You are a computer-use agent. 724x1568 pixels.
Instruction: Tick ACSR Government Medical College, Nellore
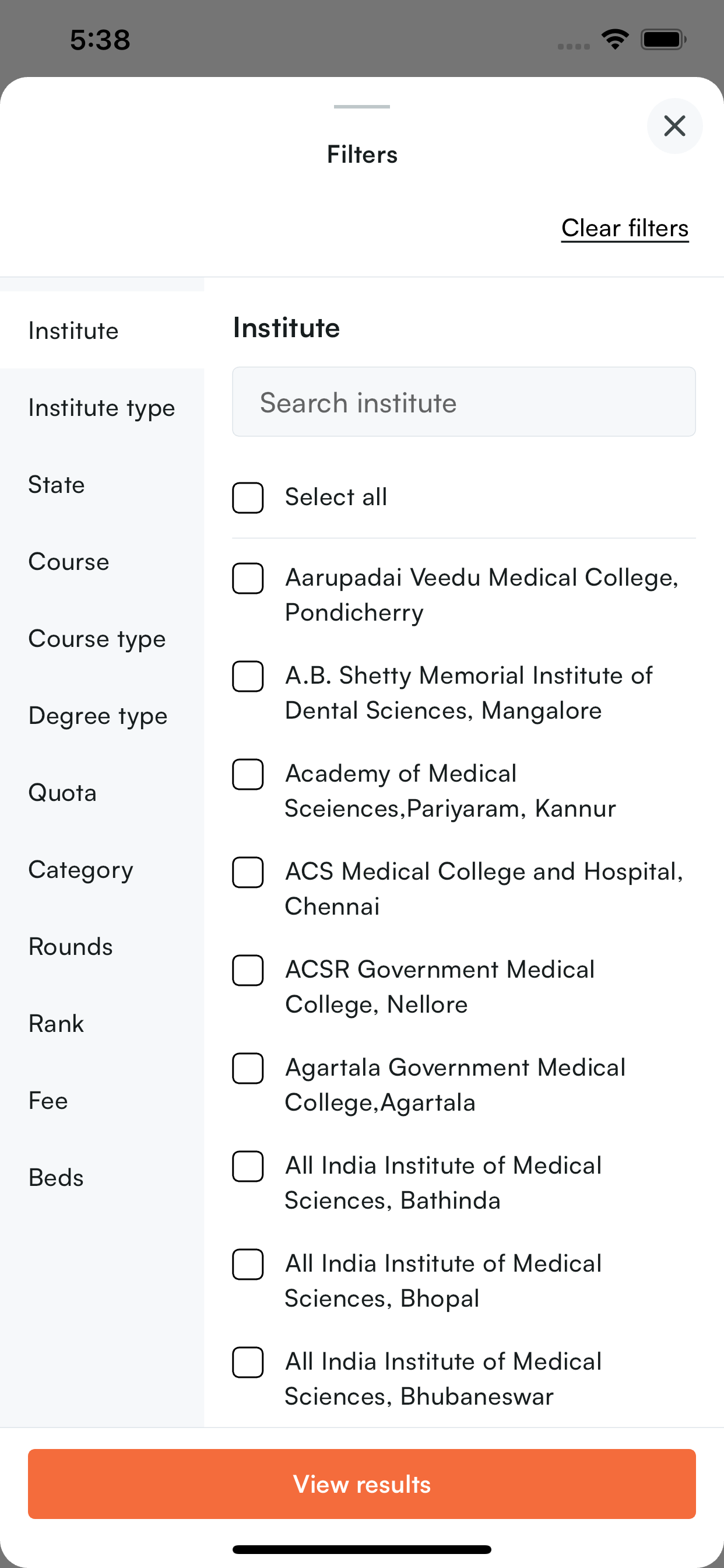[248, 970]
